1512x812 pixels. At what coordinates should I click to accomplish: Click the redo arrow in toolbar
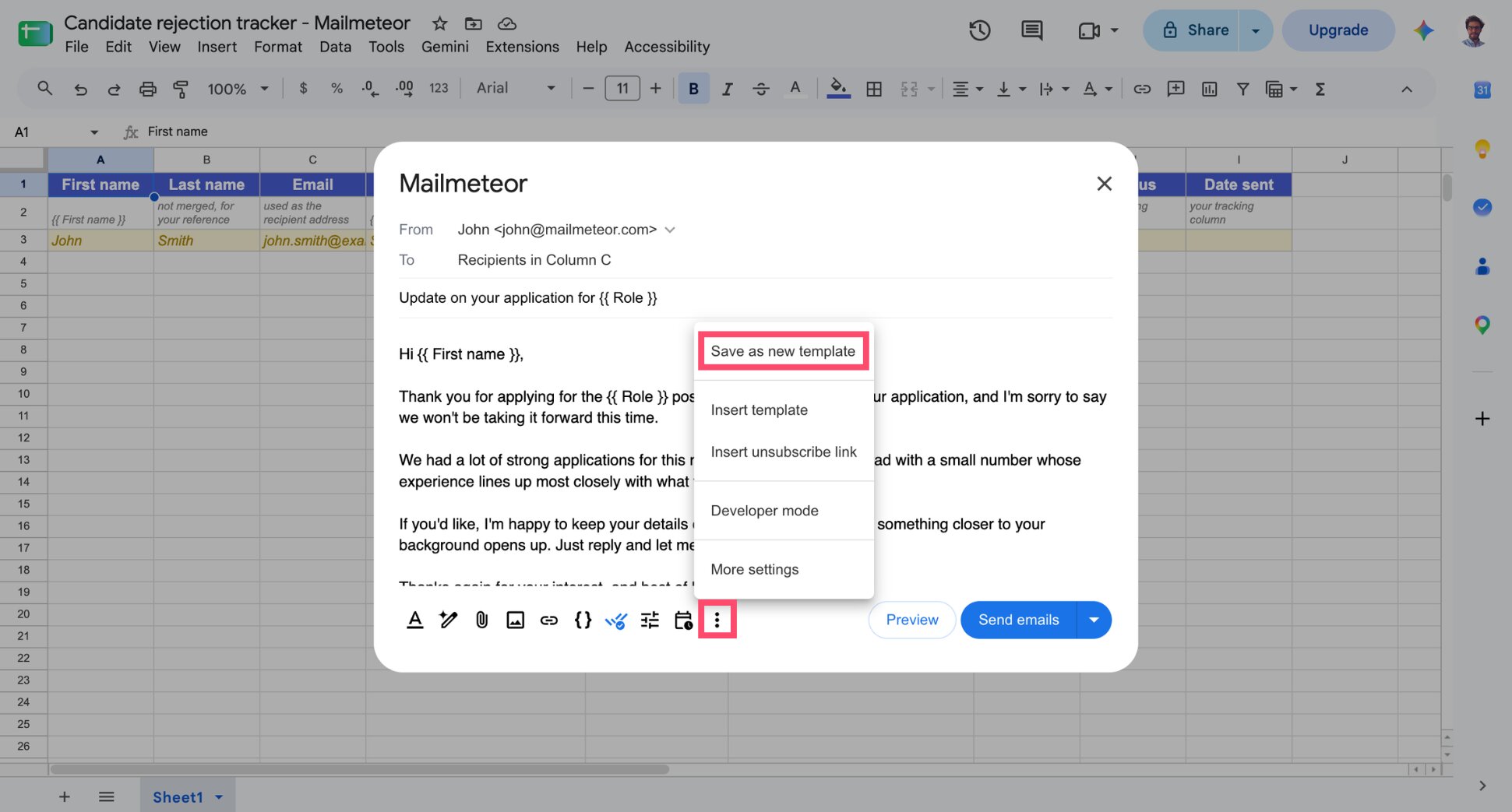coord(114,89)
